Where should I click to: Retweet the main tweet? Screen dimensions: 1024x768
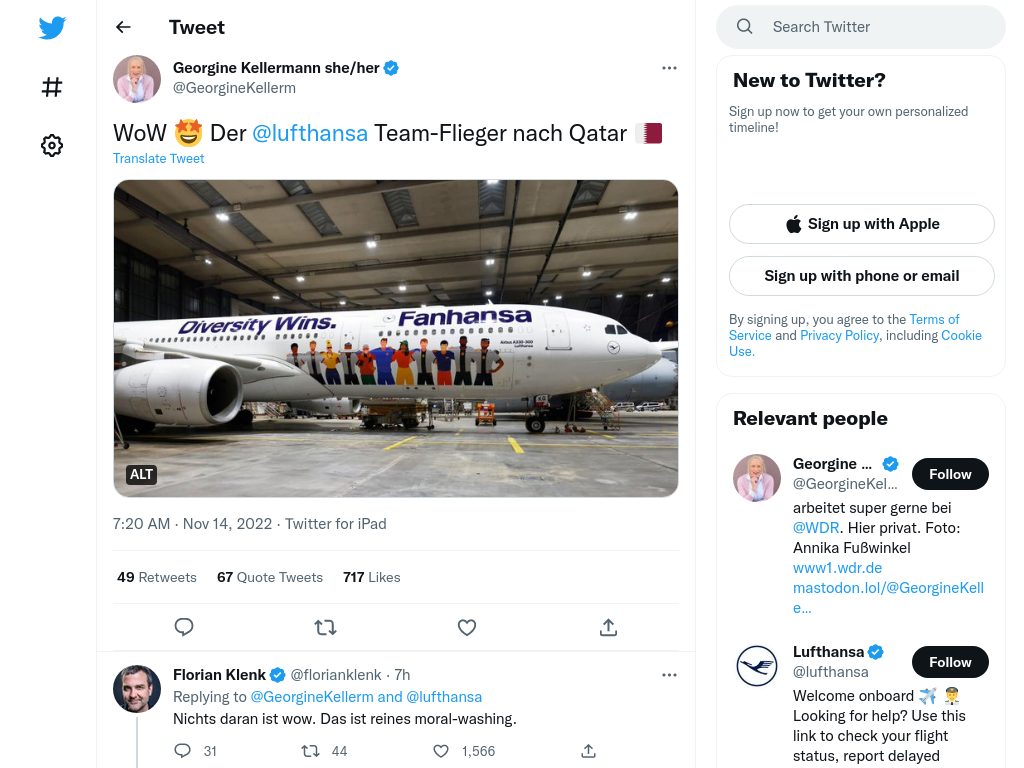(325, 628)
